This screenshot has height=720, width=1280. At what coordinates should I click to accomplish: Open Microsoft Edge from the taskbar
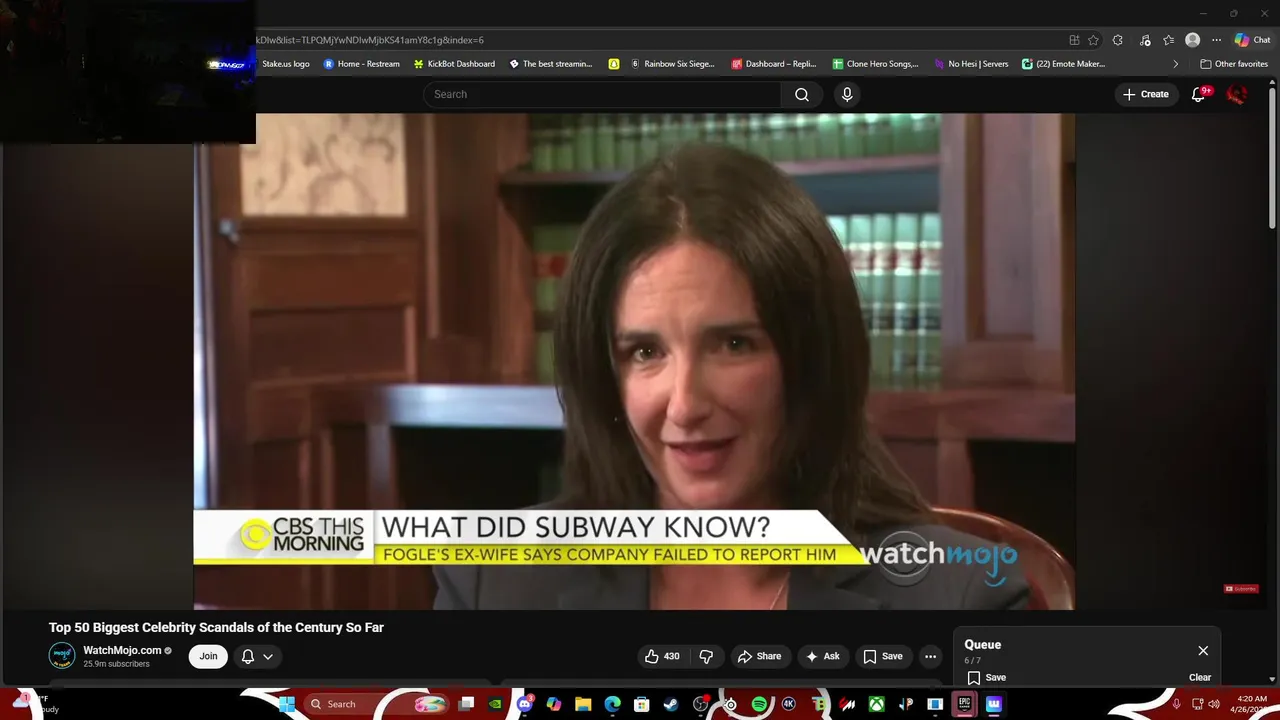pyautogui.click(x=612, y=704)
